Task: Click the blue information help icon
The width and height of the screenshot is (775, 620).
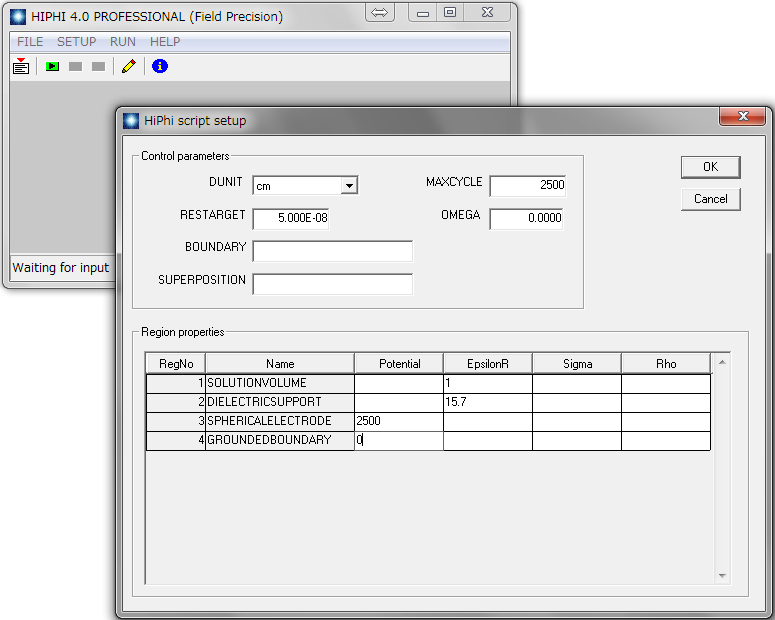Action: click(x=160, y=66)
